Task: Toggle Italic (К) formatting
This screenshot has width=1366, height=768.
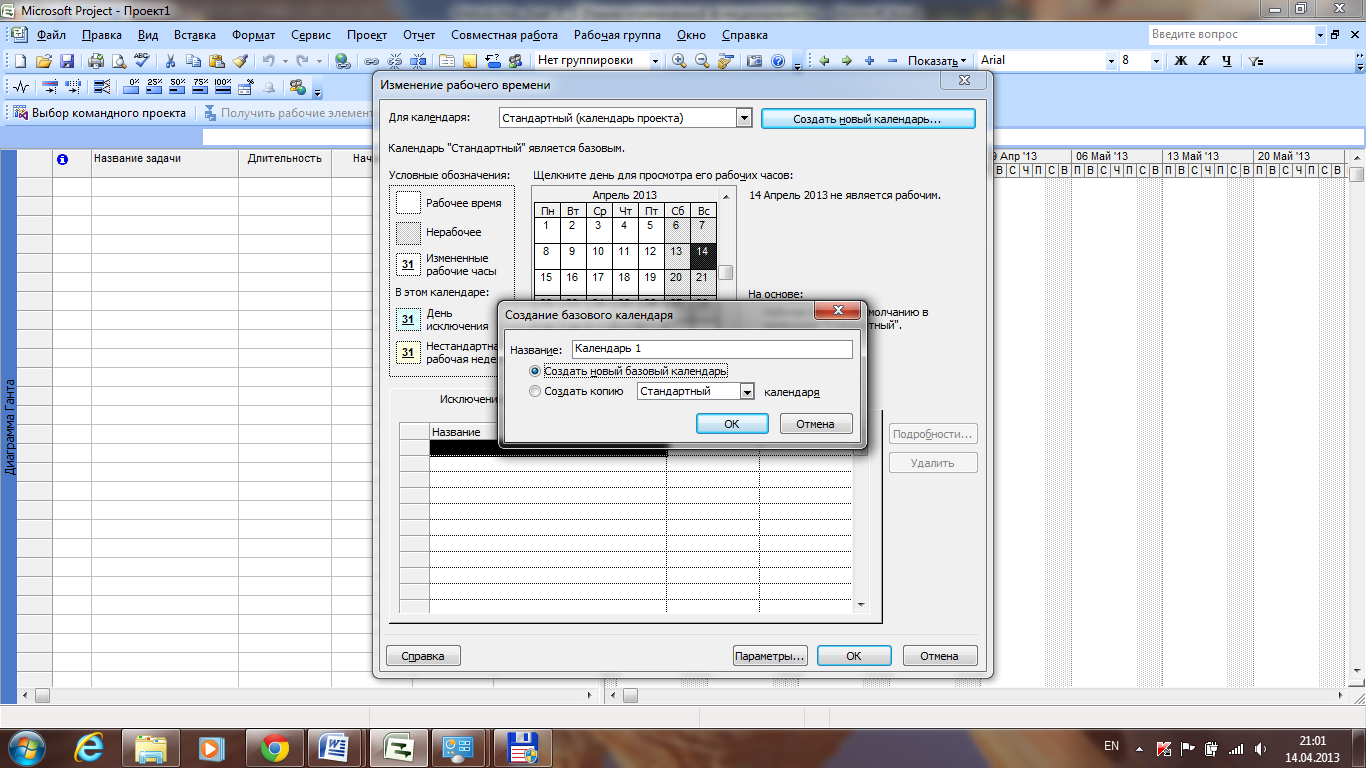Action: 1203,60
